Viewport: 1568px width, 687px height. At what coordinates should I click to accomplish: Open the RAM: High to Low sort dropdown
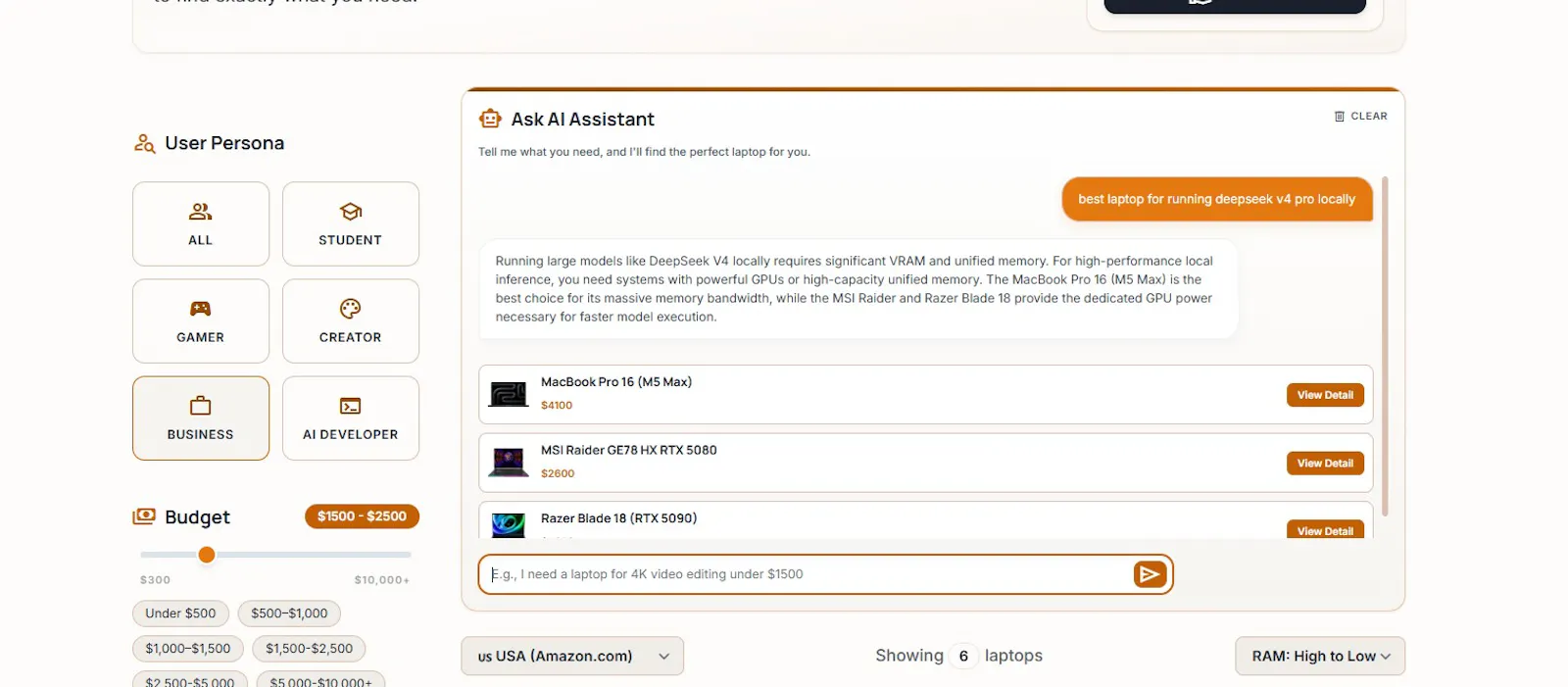tap(1320, 656)
